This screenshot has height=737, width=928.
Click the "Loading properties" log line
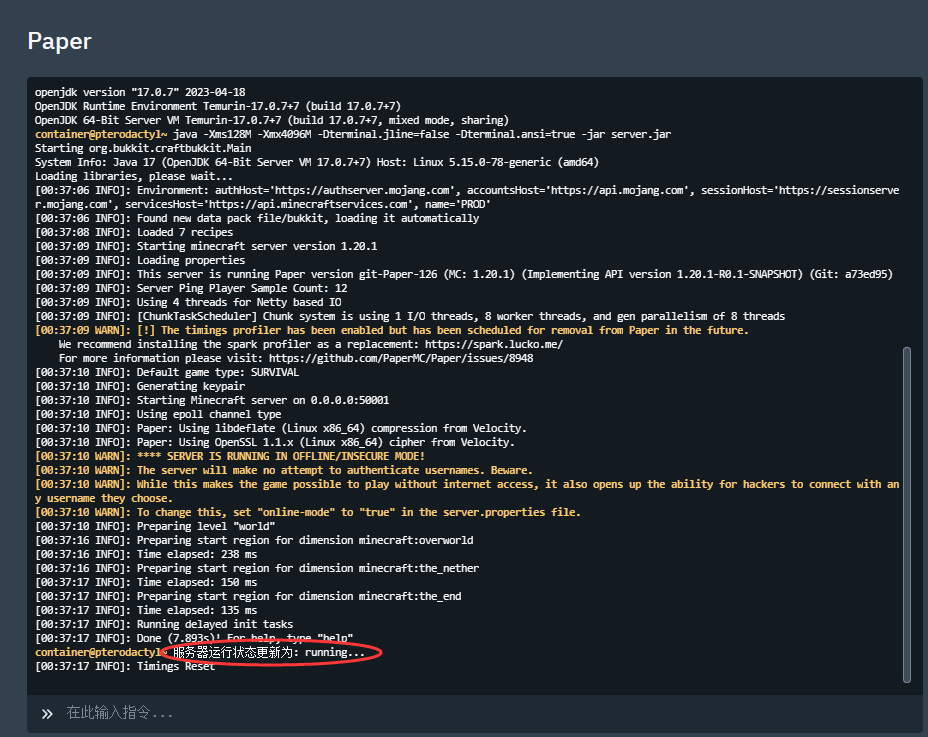click(x=140, y=260)
